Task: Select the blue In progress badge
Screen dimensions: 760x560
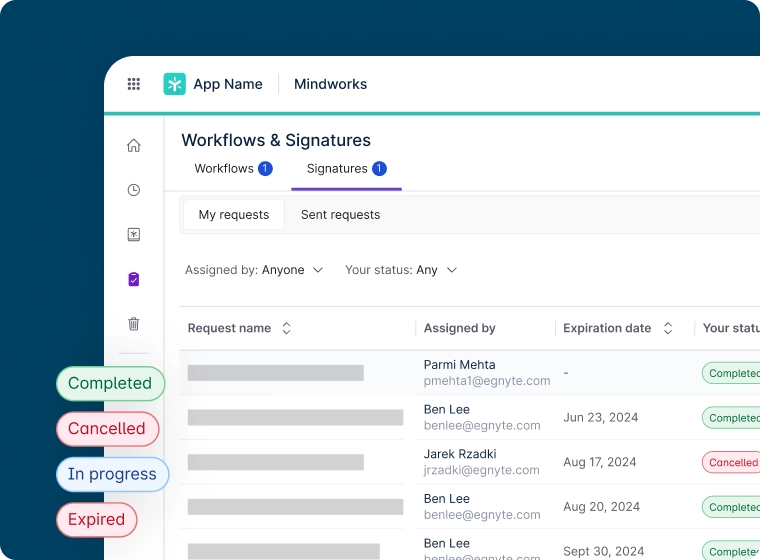Action: click(x=112, y=474)
